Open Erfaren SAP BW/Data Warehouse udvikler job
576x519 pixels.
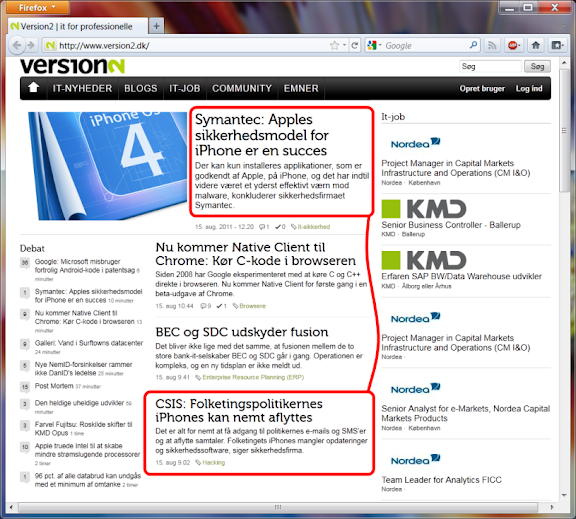point(461,276)
